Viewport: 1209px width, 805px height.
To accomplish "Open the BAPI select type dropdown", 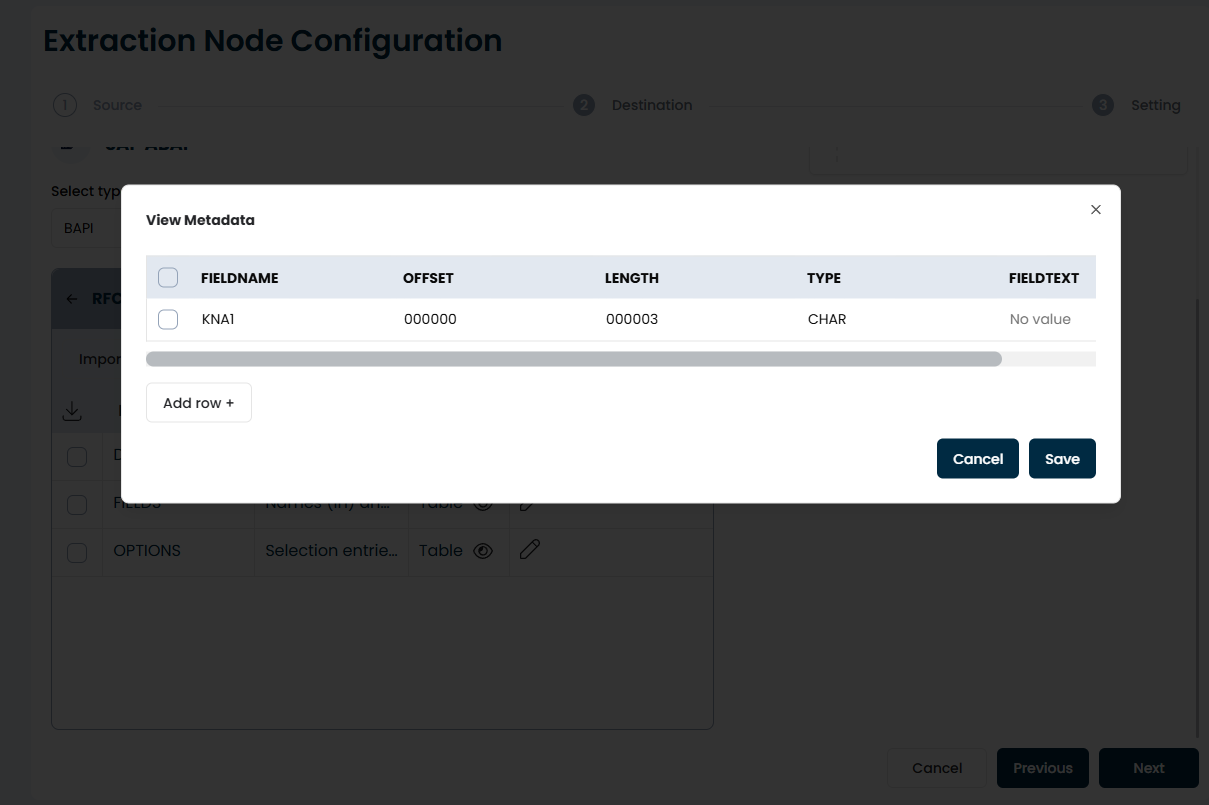I will 85,228.
